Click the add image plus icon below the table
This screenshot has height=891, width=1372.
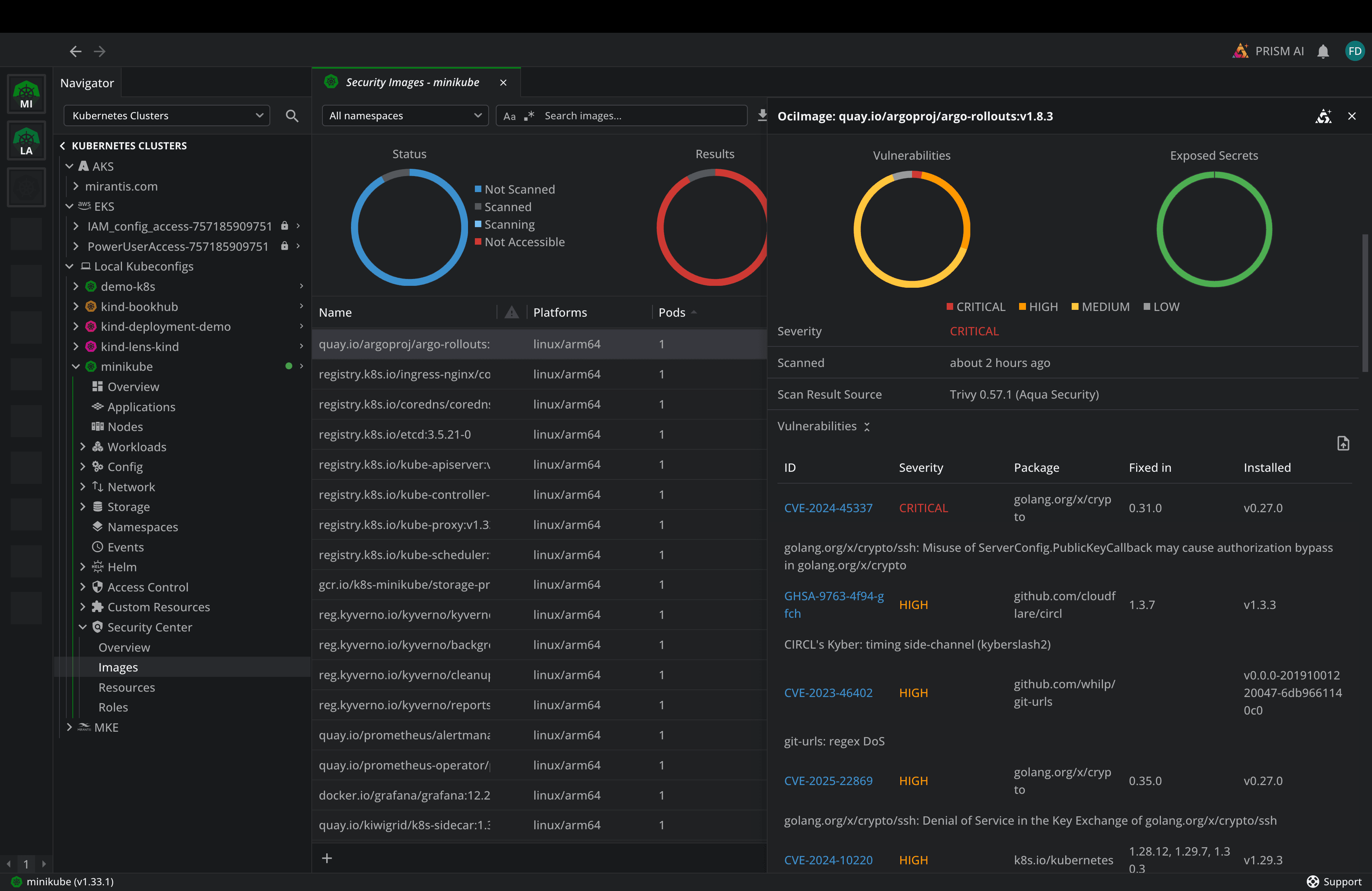(327, 857)
